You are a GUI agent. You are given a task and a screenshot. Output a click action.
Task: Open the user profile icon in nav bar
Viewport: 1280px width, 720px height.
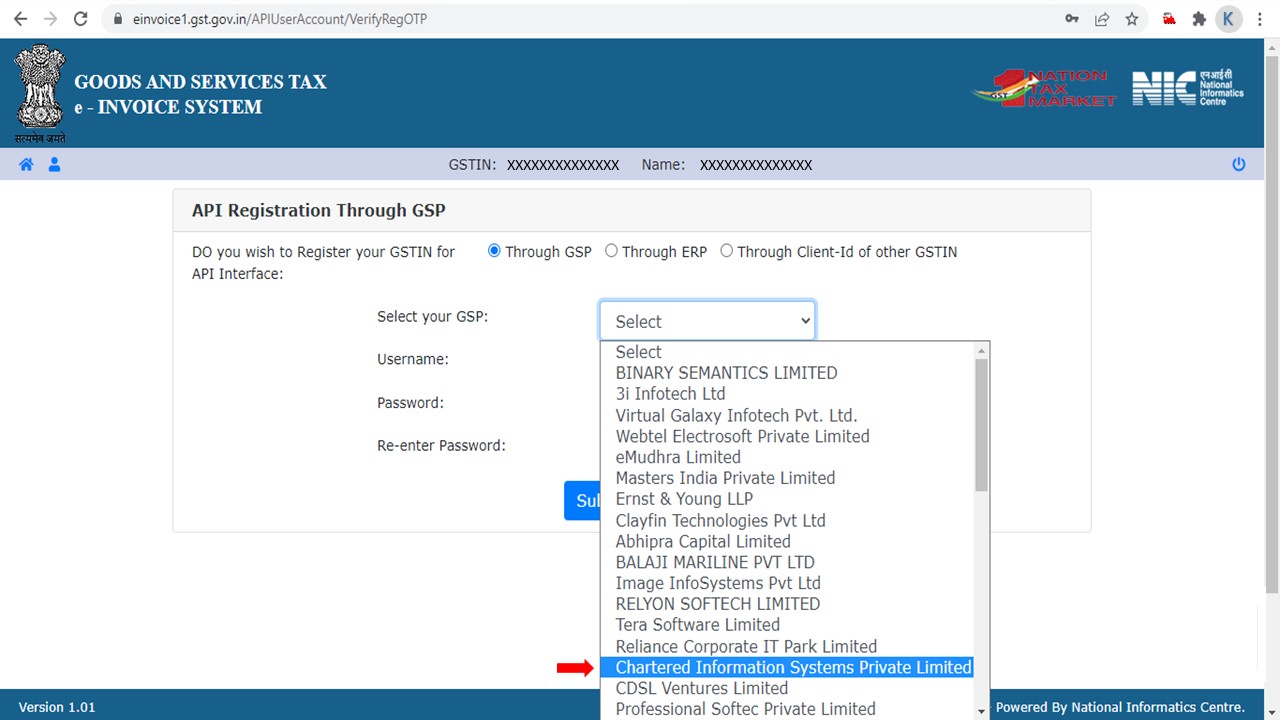(54, 165)
